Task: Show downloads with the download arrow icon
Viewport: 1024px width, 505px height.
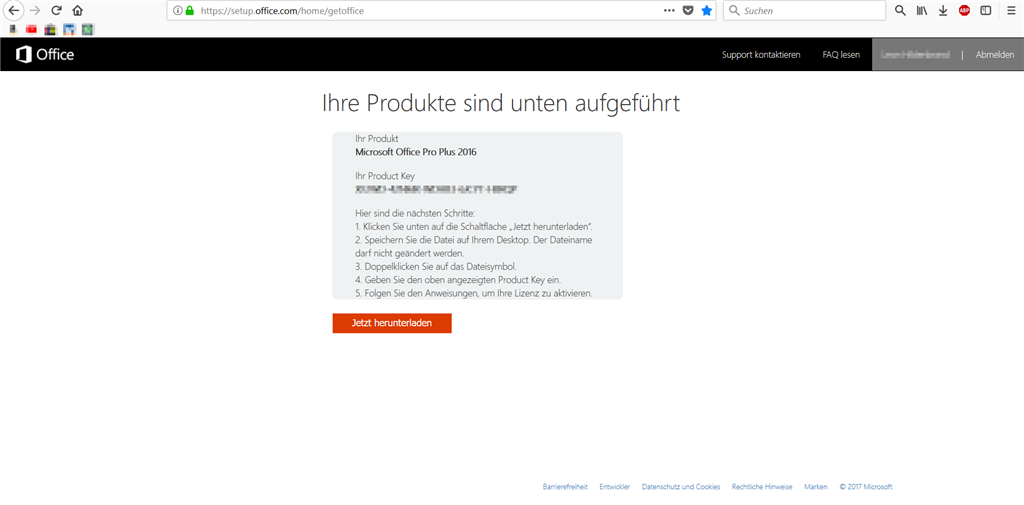Action: point(943,10)
